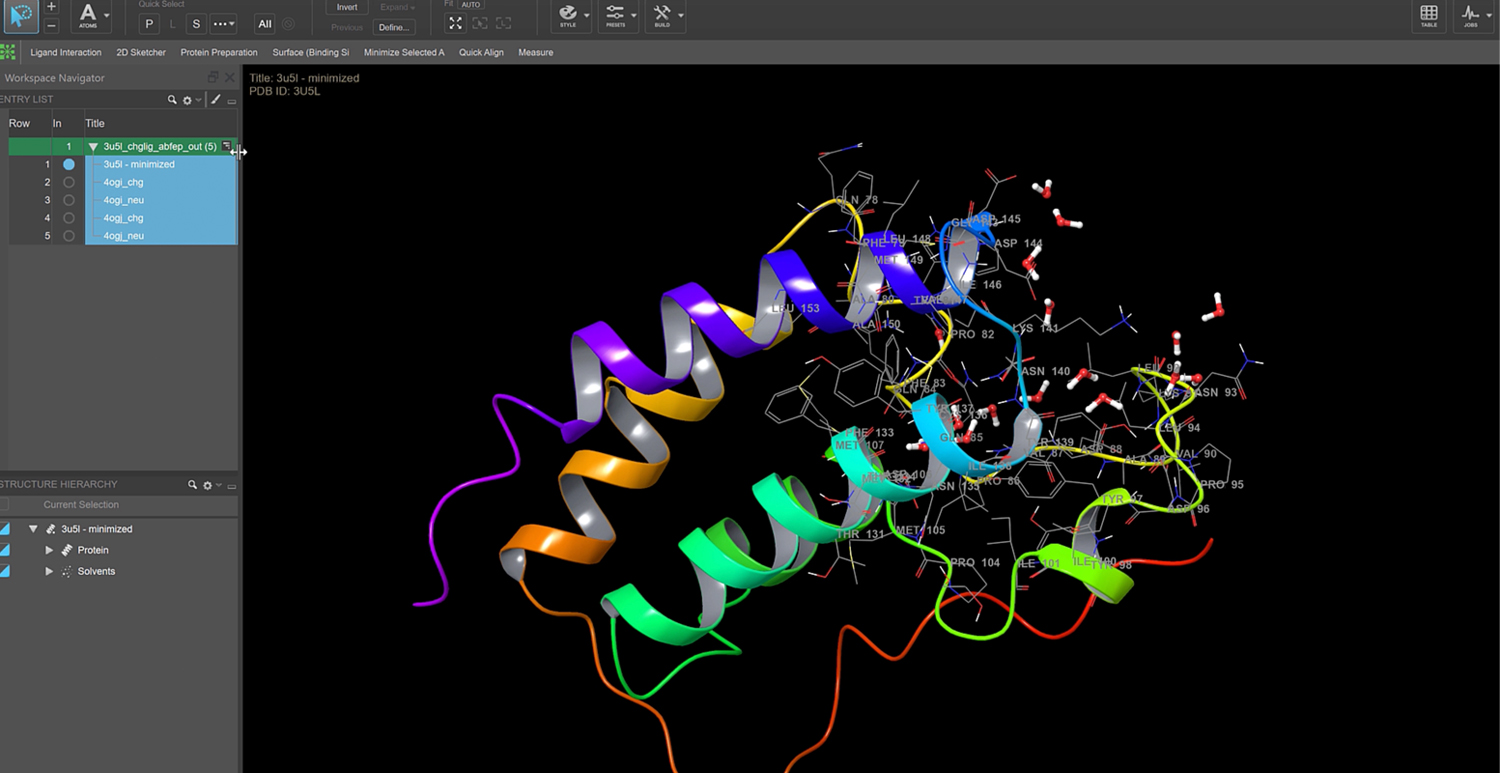Click the Define... selection button
Image resolution: width=1500 pixels, height=773 pixels.
tap(393, 27)
